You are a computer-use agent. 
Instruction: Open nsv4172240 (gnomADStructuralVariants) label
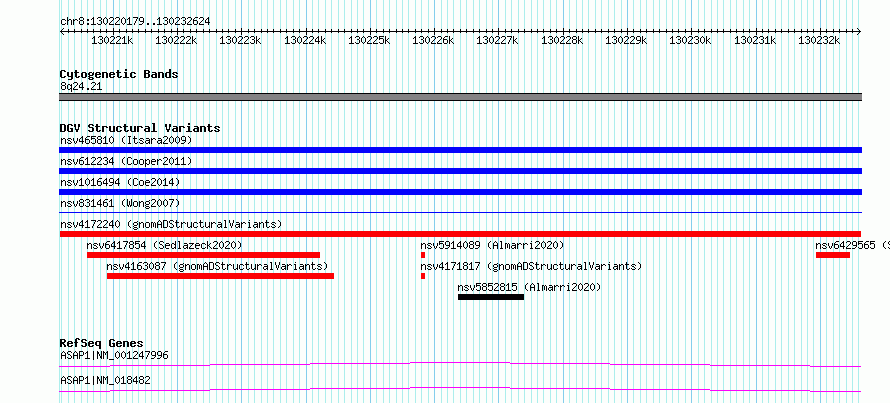[171, 224]
